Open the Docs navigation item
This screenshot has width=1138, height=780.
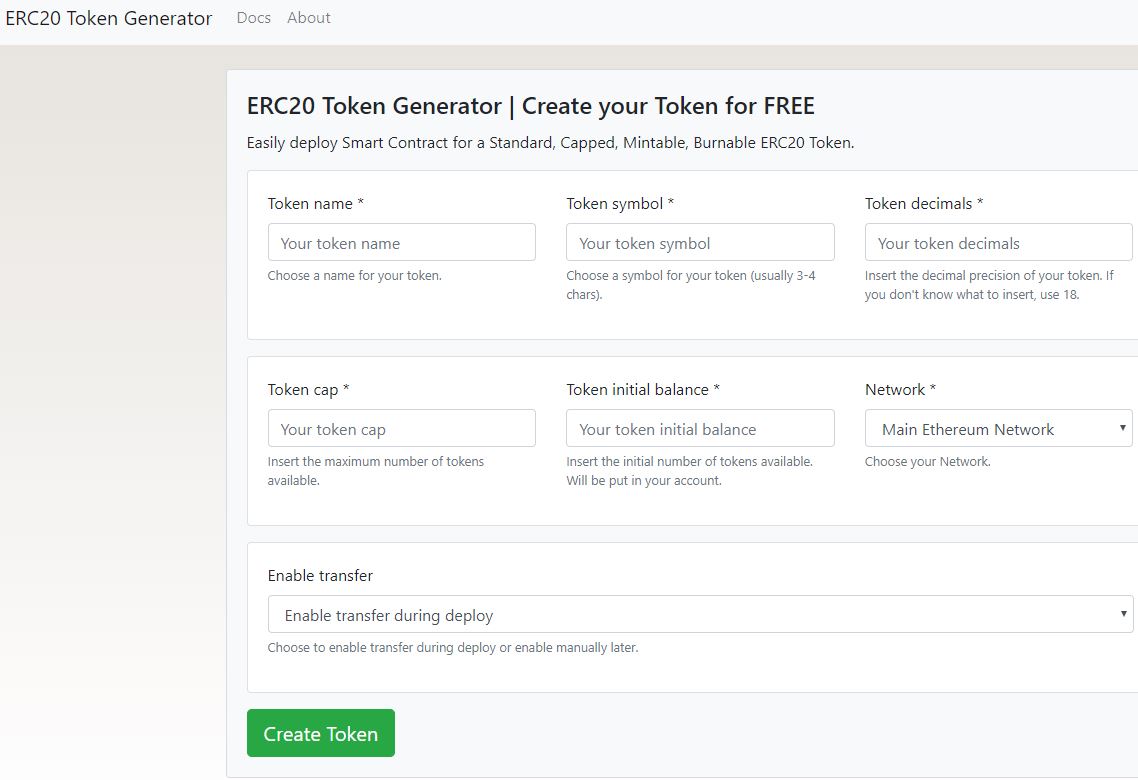pos(253,18)
